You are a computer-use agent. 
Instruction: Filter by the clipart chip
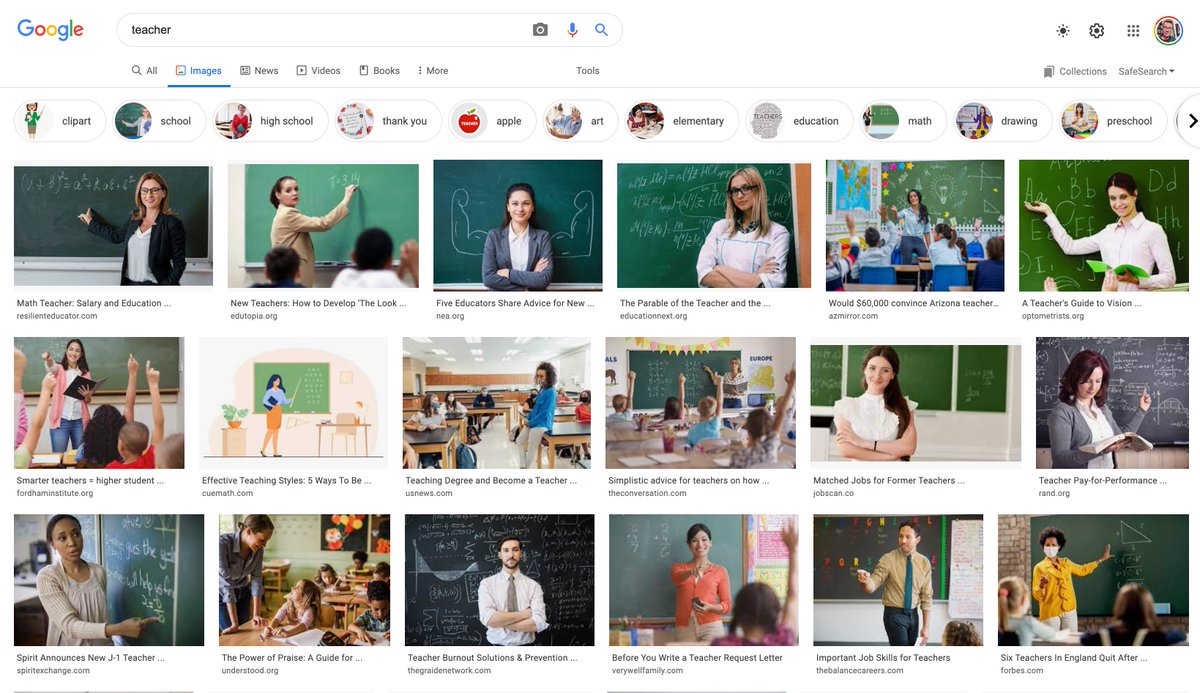point(60,121)
